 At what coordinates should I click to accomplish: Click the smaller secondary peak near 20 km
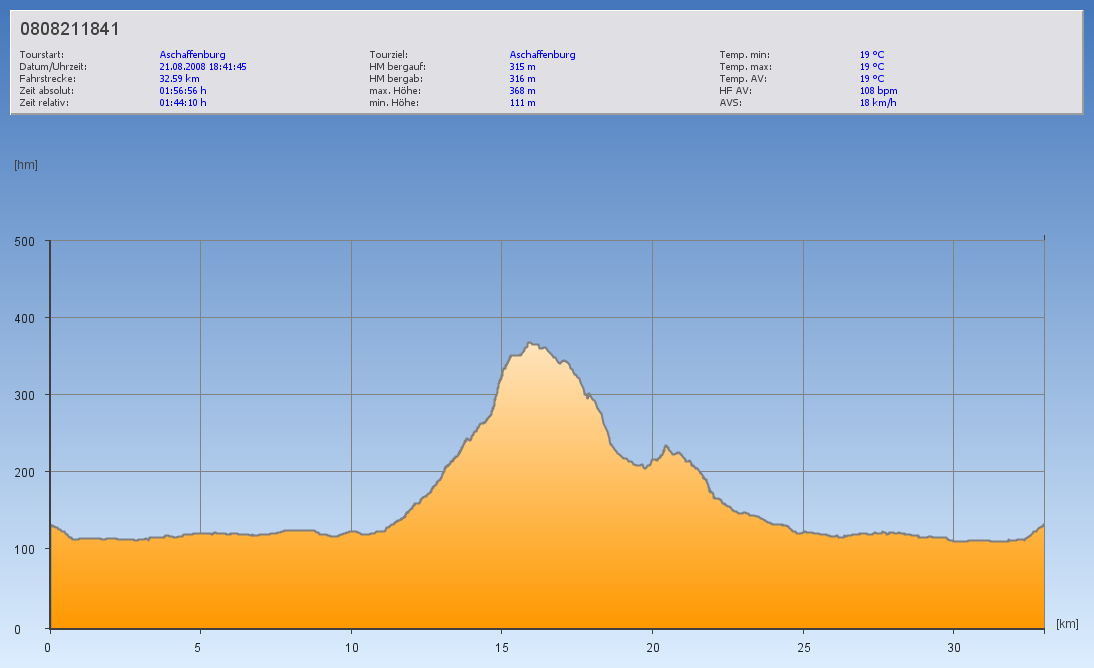(666, 446)
